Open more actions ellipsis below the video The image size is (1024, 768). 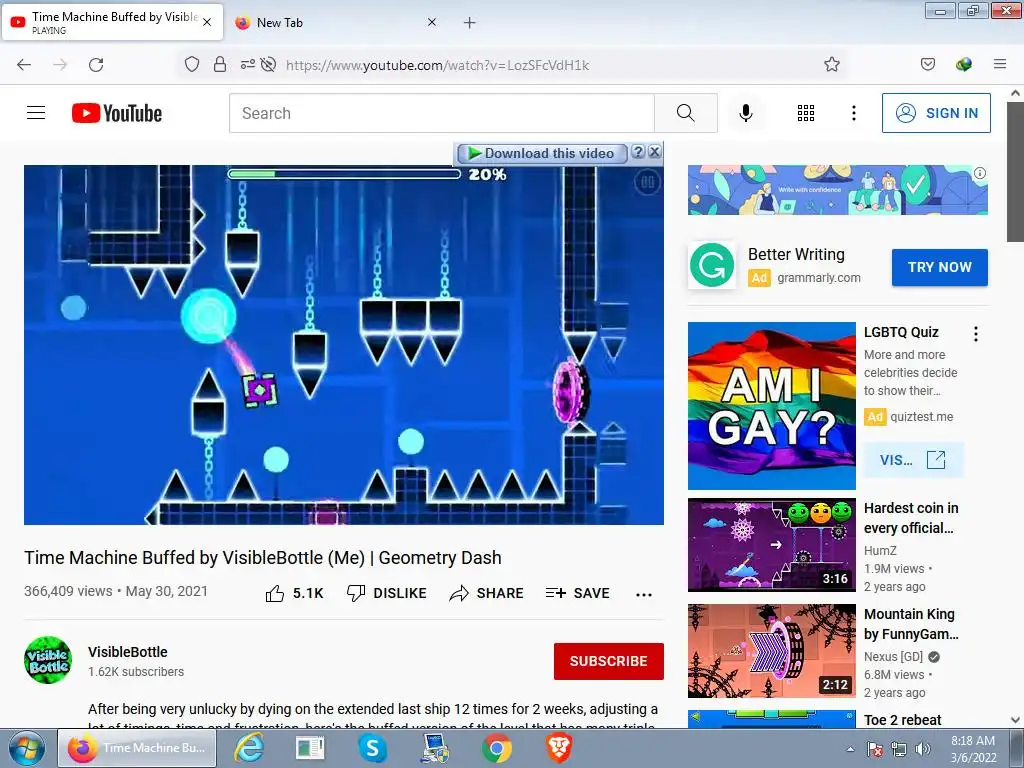644,594
